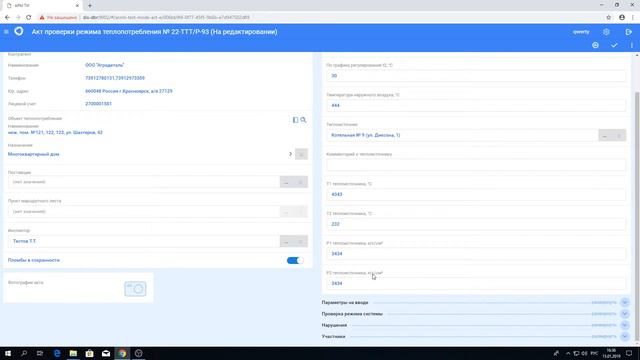
Task: Click the camera icon to add act photo
Action: click(x=135, y=289)
